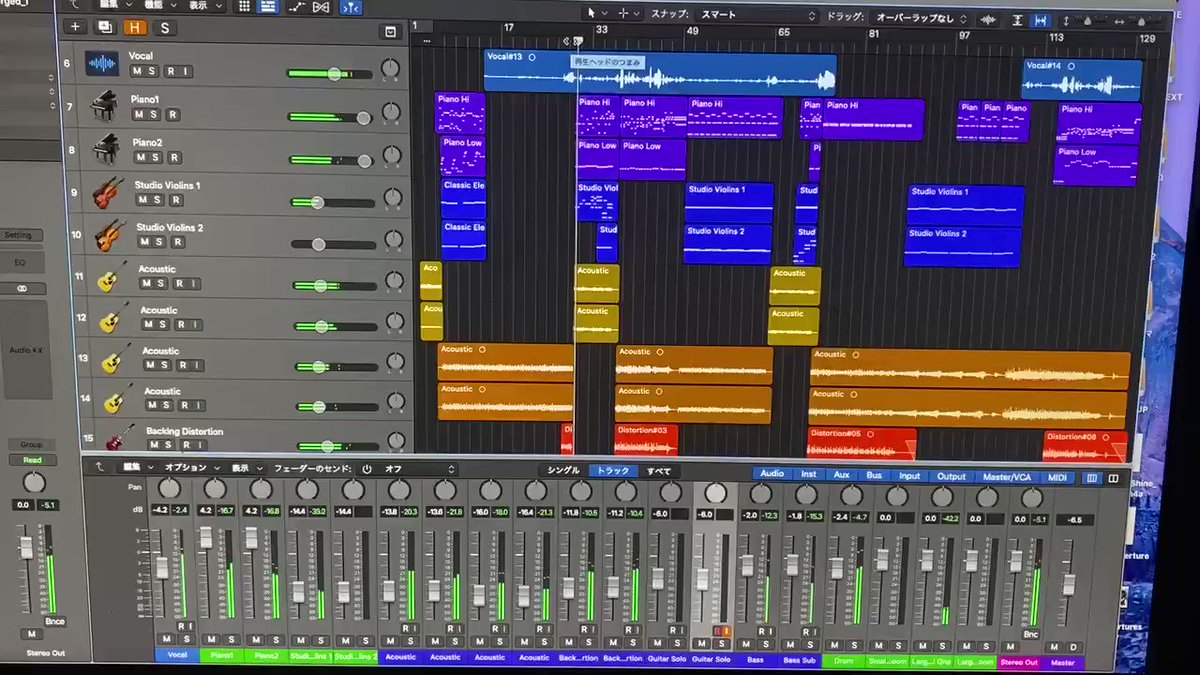Screen dimensions: 1200x675
Task: Record-enable the Piano2 track
Action: pyautogui.click(x=174, y=157)
